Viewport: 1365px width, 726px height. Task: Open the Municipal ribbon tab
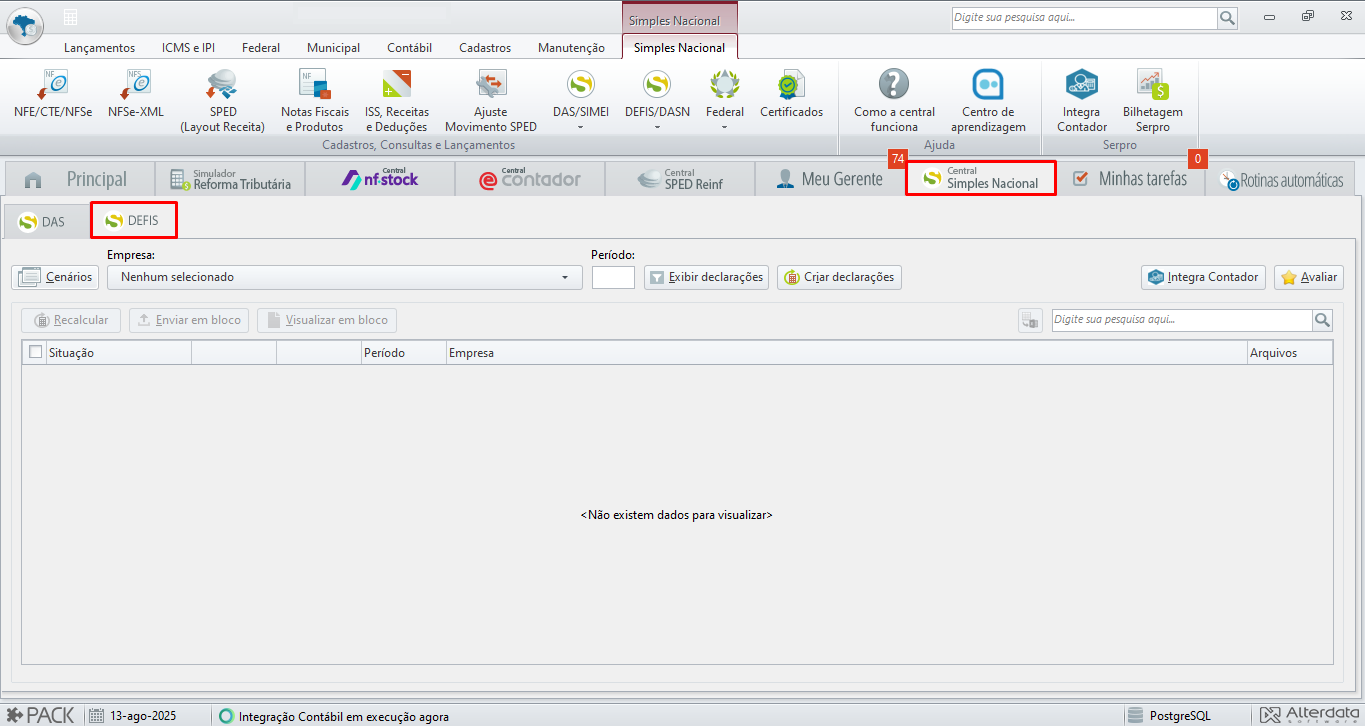pyautogui.click(x=333, y=47)
